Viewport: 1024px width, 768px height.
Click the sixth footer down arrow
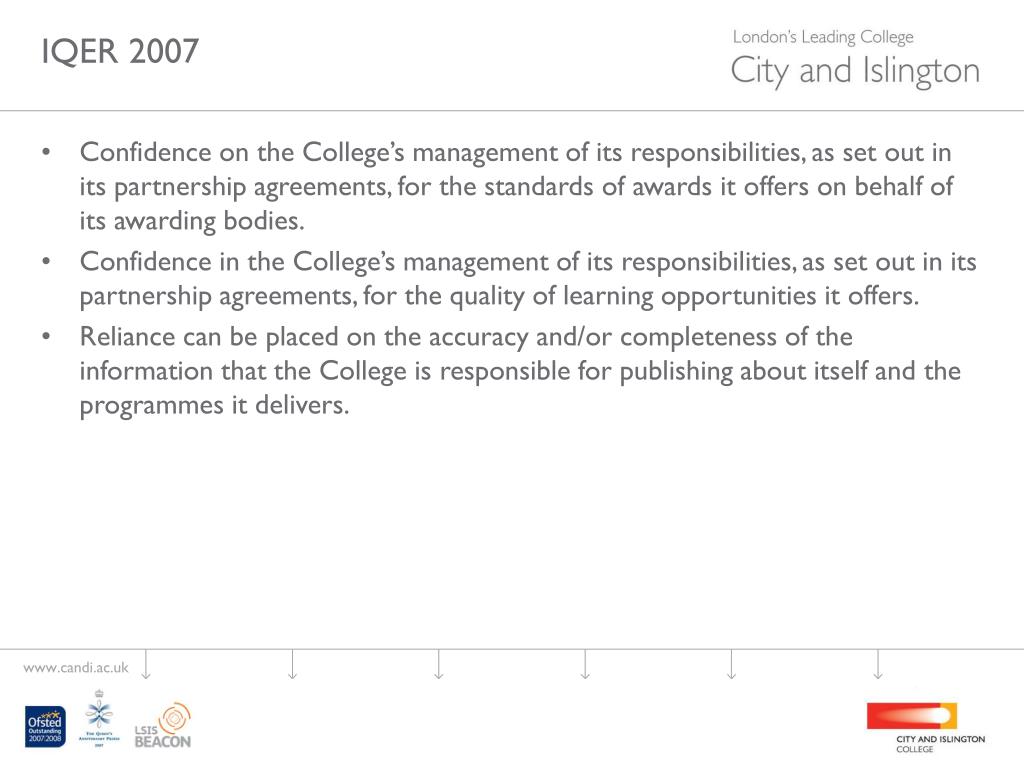tap(878, 665)
